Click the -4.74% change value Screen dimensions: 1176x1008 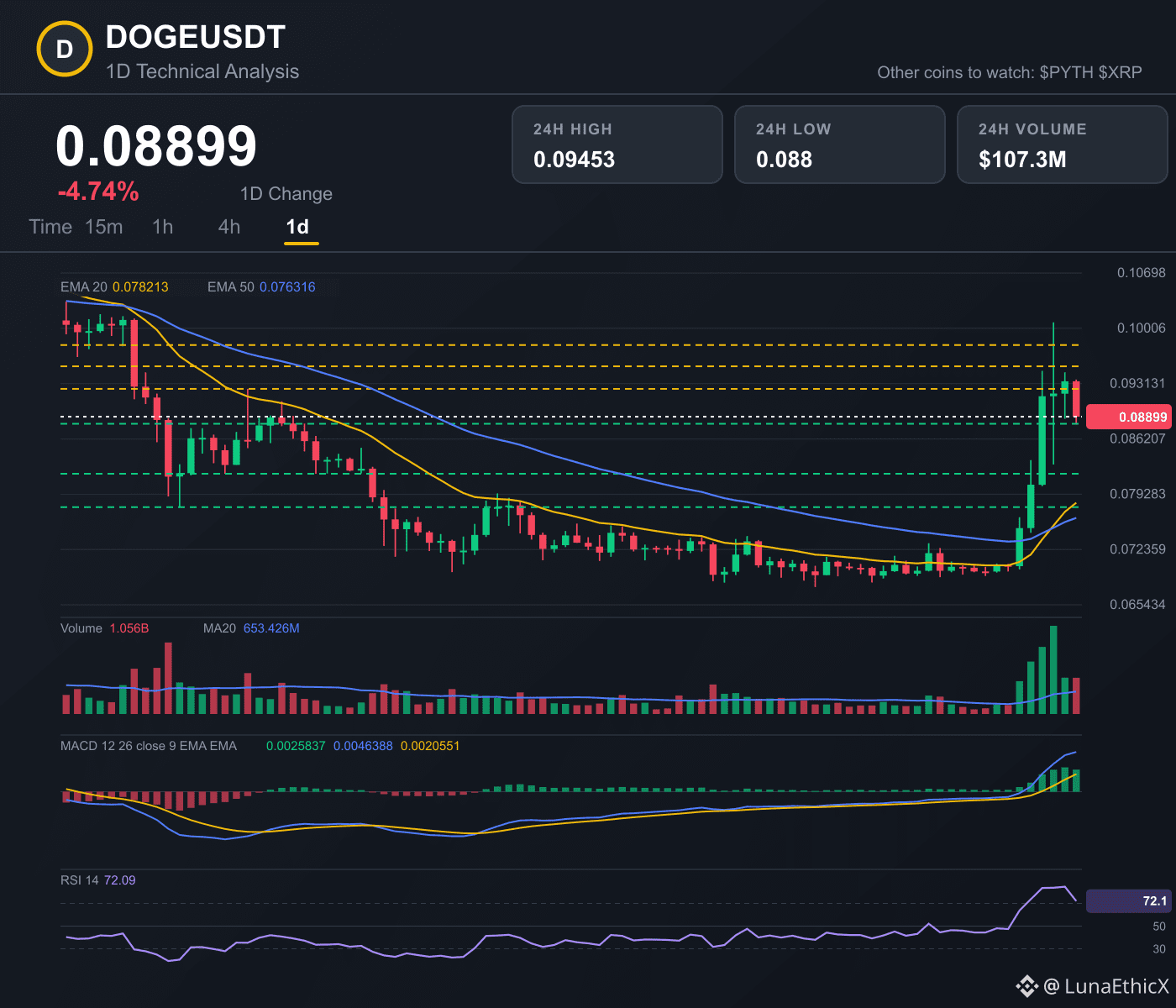98,192
